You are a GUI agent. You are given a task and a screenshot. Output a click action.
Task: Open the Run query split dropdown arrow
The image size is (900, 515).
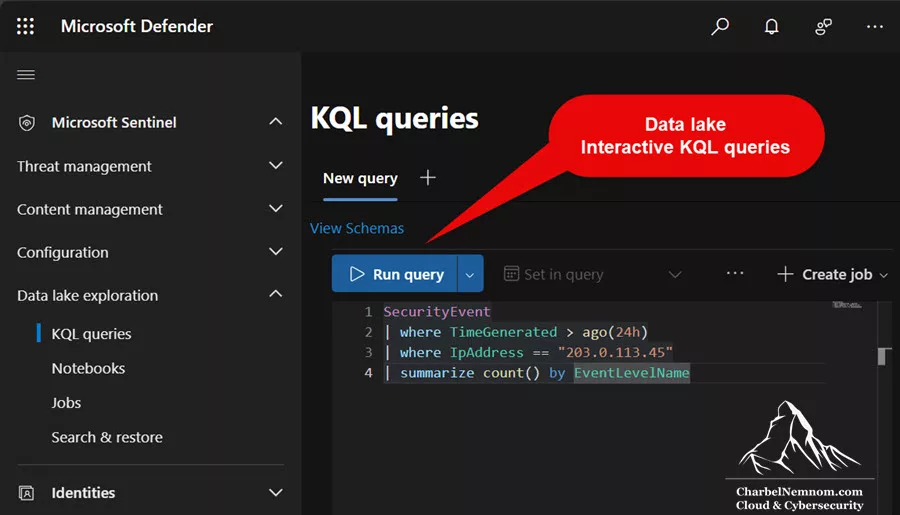(470, 274)
